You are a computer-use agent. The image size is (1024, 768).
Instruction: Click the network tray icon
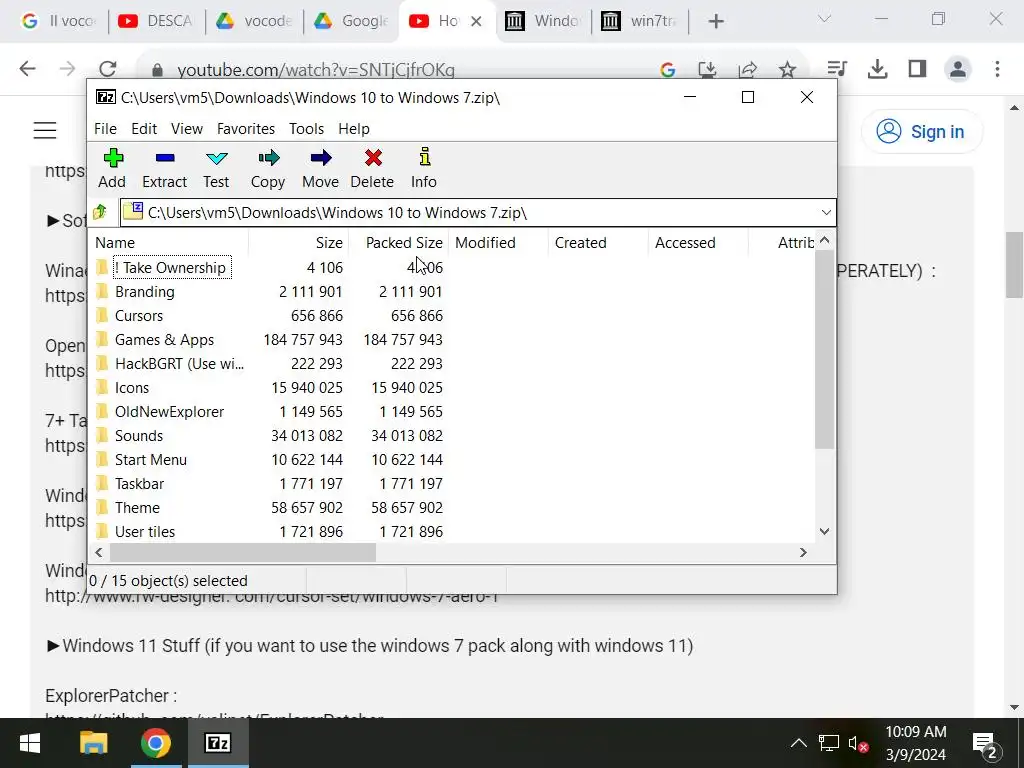click(x=828, y=743)
